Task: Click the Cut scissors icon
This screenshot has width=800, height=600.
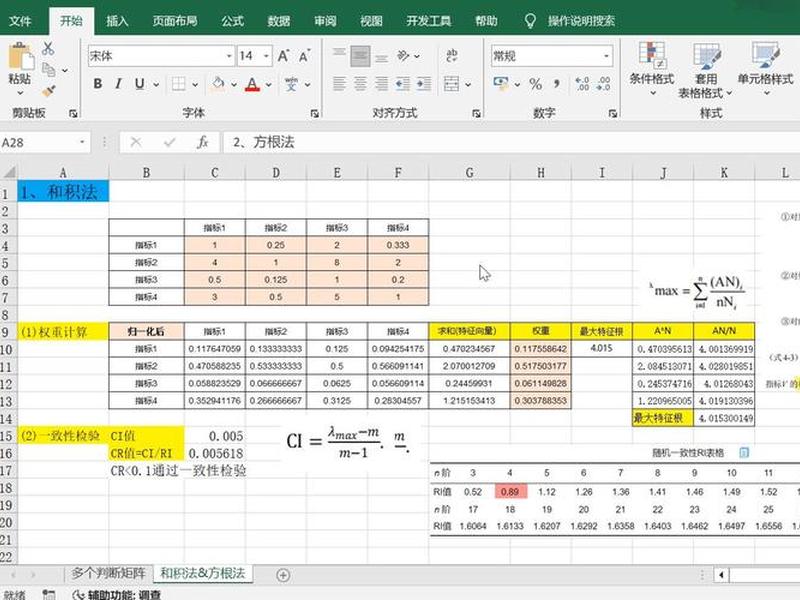Action: point(48,49)
